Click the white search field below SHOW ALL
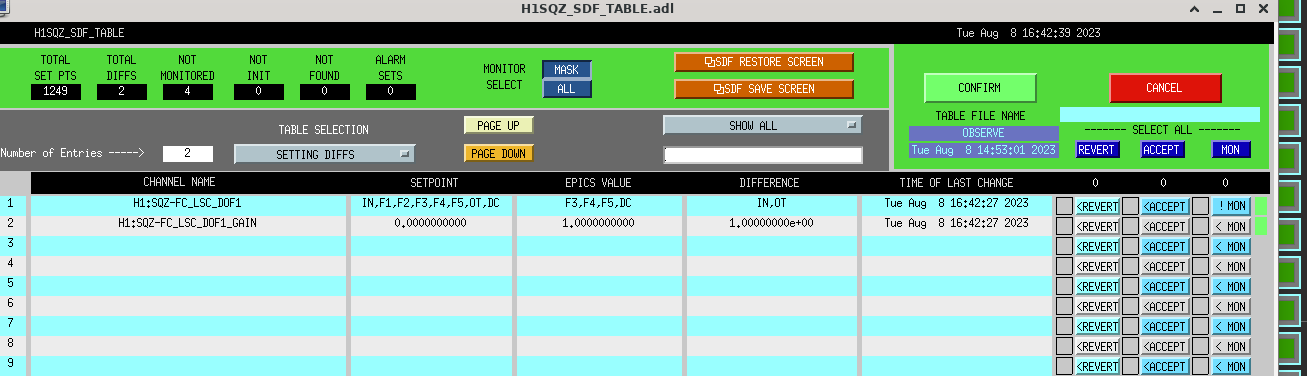The image size is (1307, 376). pos(762,155)
